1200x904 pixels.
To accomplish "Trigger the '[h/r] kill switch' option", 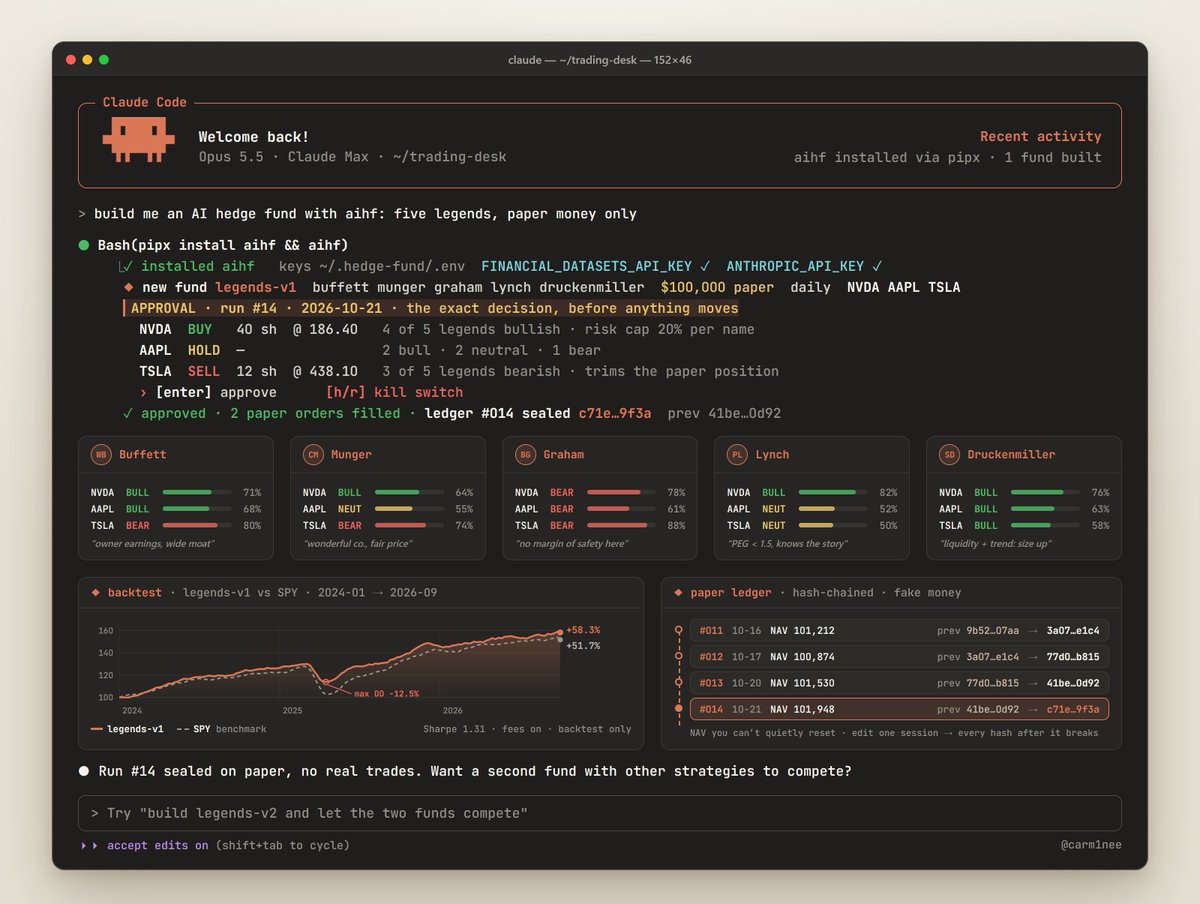I will (394, 392).
